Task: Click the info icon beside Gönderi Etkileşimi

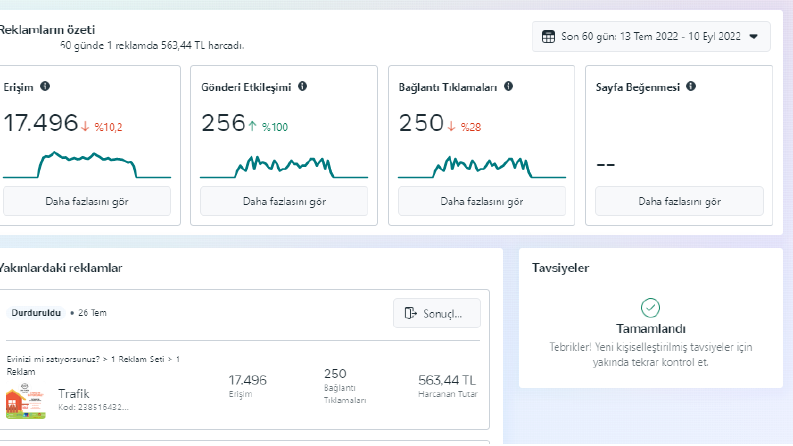Action: 302,86
